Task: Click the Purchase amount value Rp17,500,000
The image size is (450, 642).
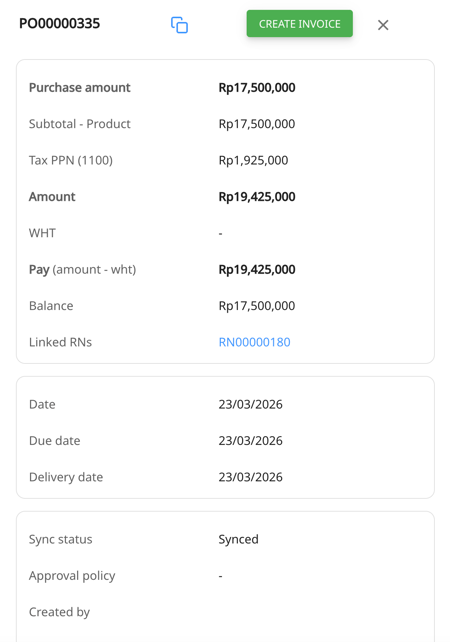Action: point(257,88)
